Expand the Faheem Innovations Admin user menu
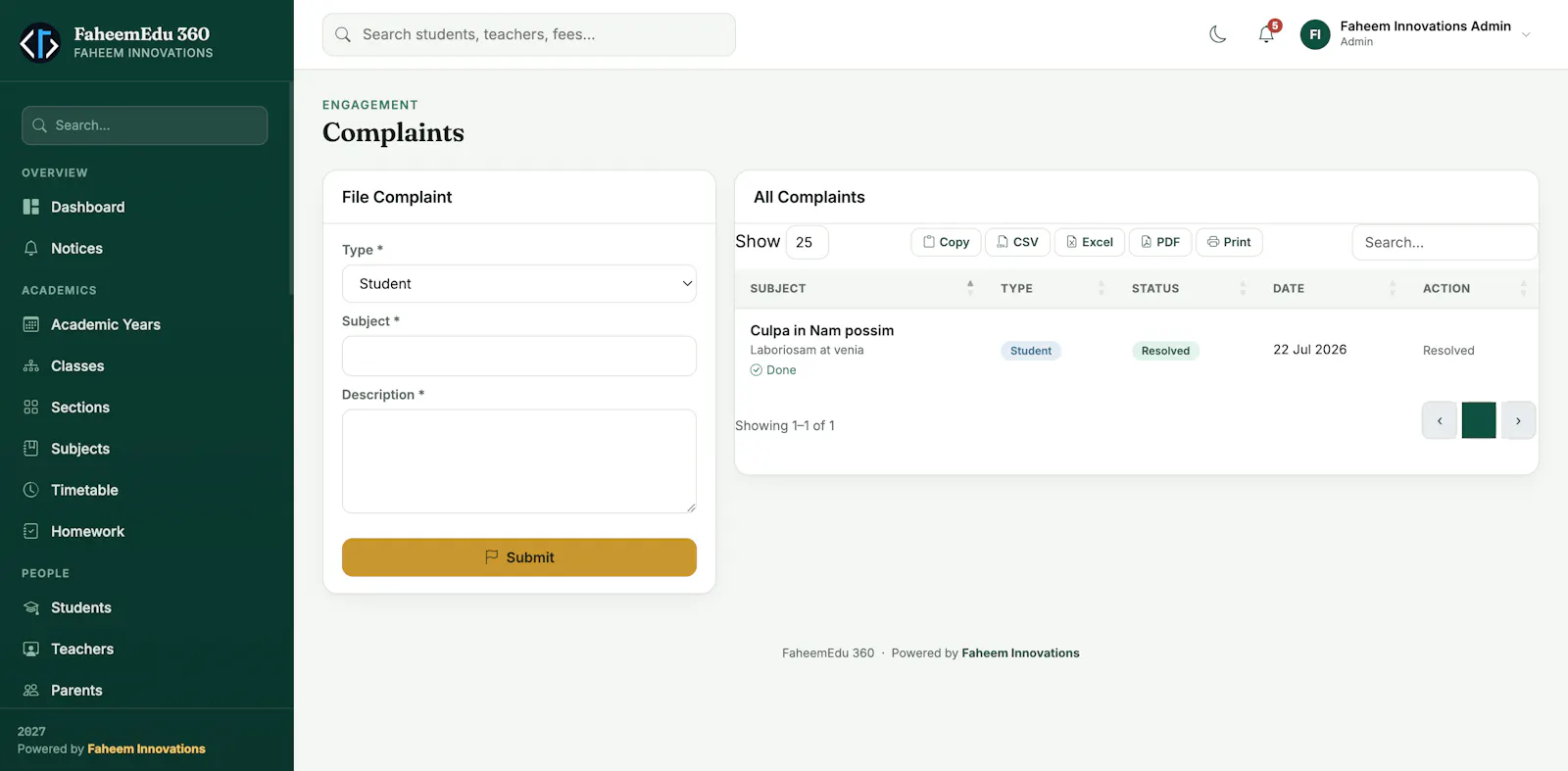1568x771 pixels. (x=1416, y=34)
